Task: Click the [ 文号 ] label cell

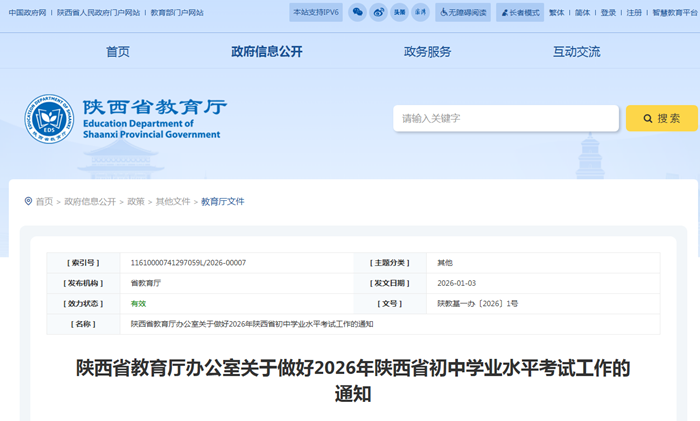Action: 390,304
